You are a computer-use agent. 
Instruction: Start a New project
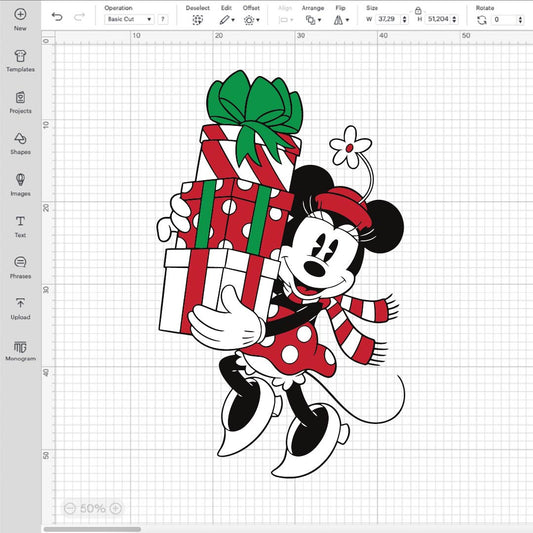[x=20, y=19]
